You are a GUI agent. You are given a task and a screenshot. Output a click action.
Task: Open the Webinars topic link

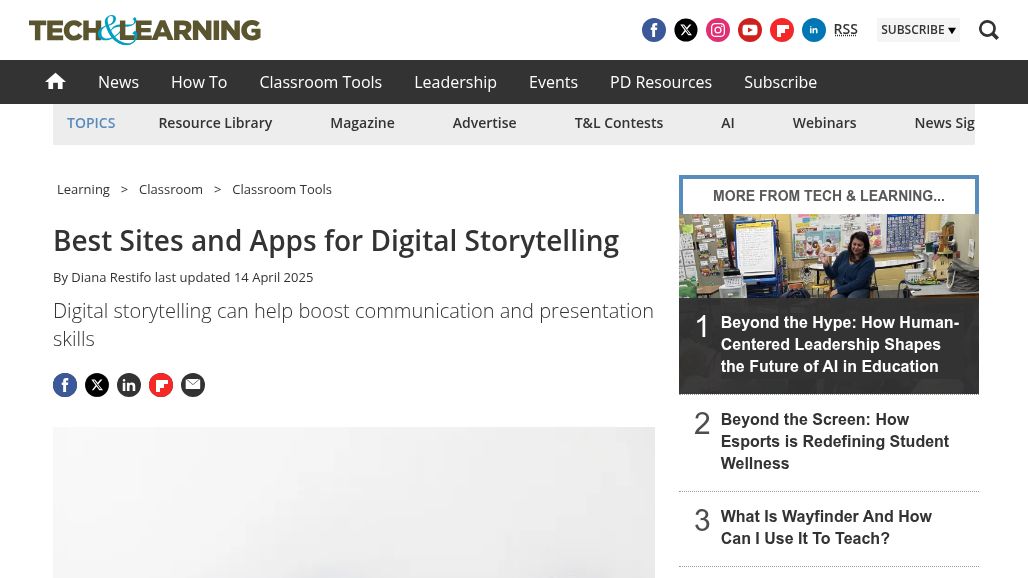pos(824,123)
